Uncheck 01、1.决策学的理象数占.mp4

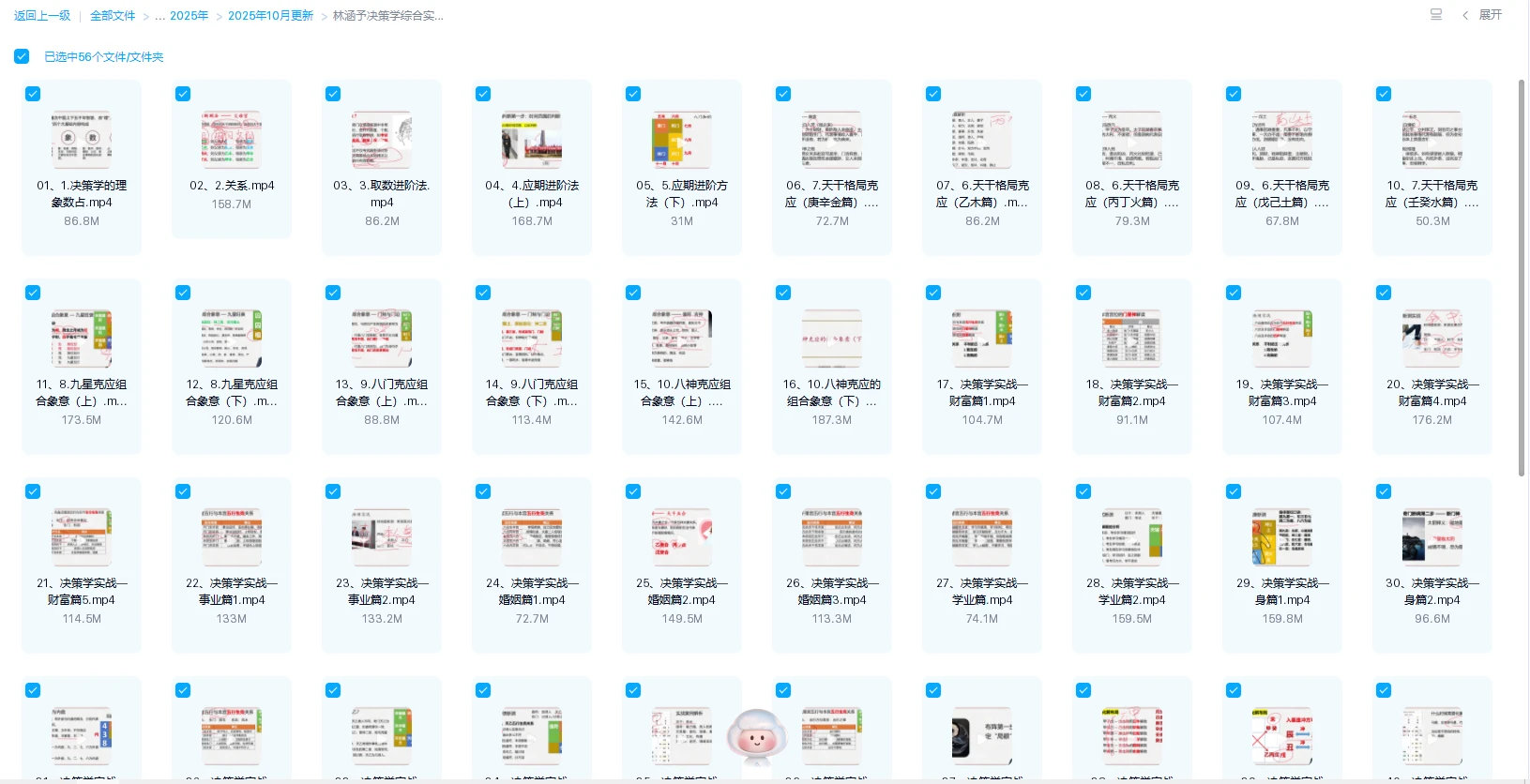tap(33, 94)
